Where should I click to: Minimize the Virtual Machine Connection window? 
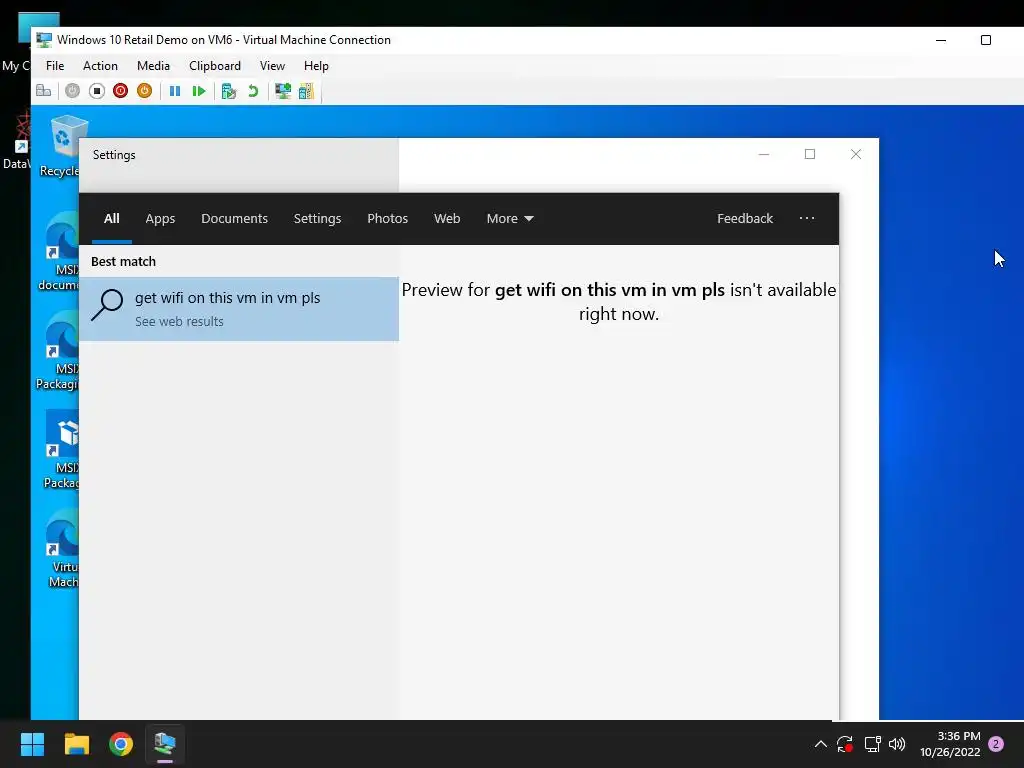[x=941, y=40]
